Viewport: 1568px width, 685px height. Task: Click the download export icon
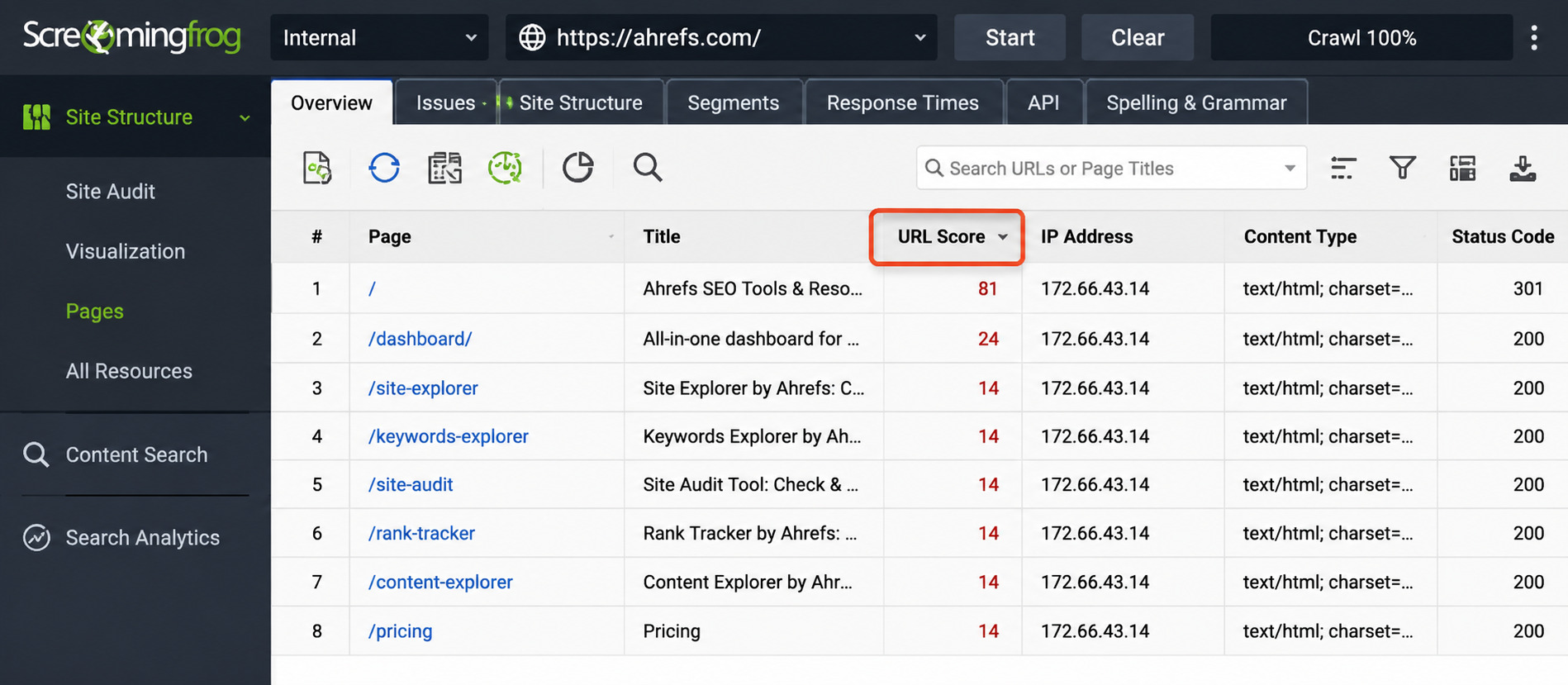click(1523, 169)
